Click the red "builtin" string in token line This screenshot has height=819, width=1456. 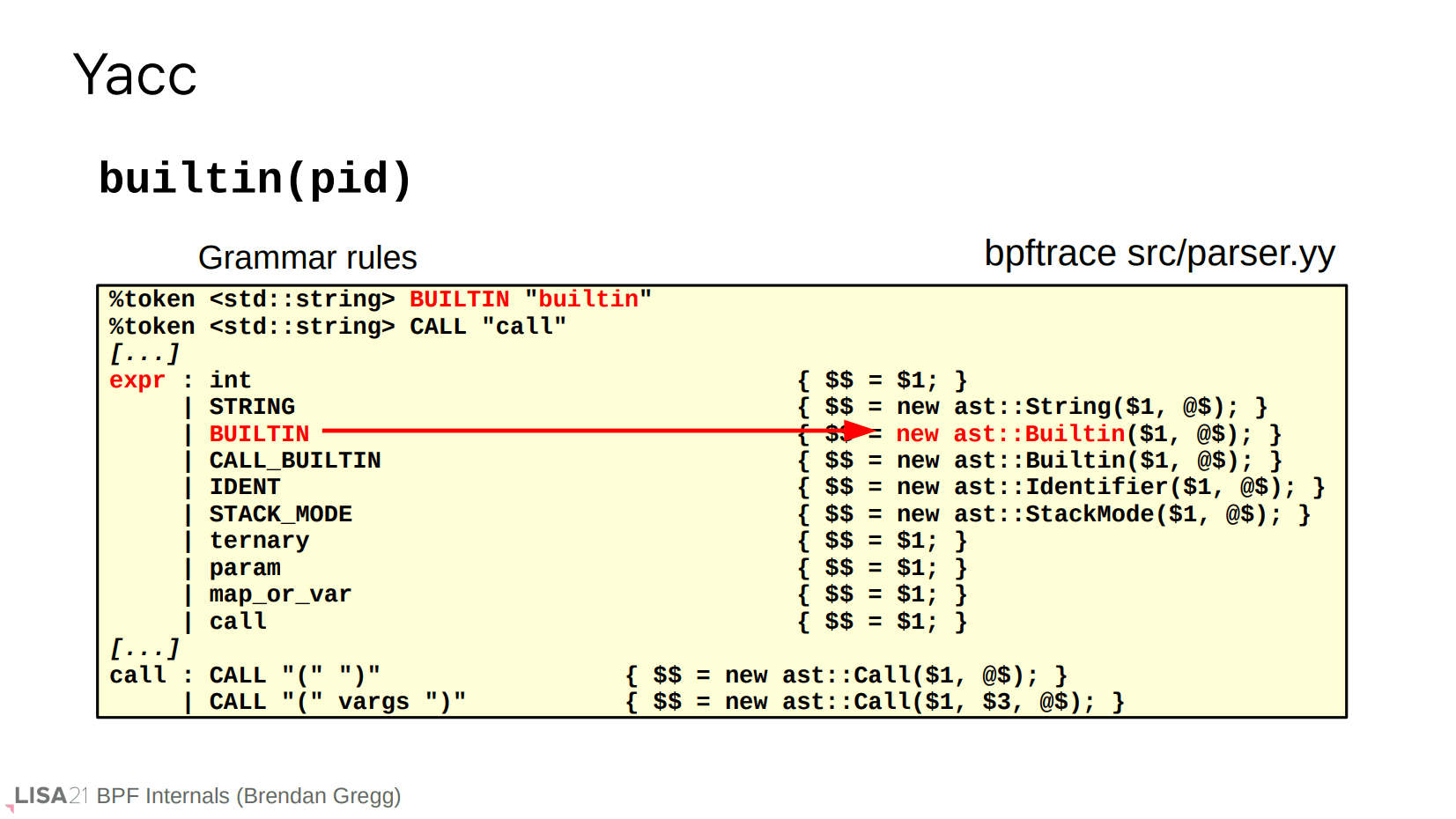(x=588, y=299)
